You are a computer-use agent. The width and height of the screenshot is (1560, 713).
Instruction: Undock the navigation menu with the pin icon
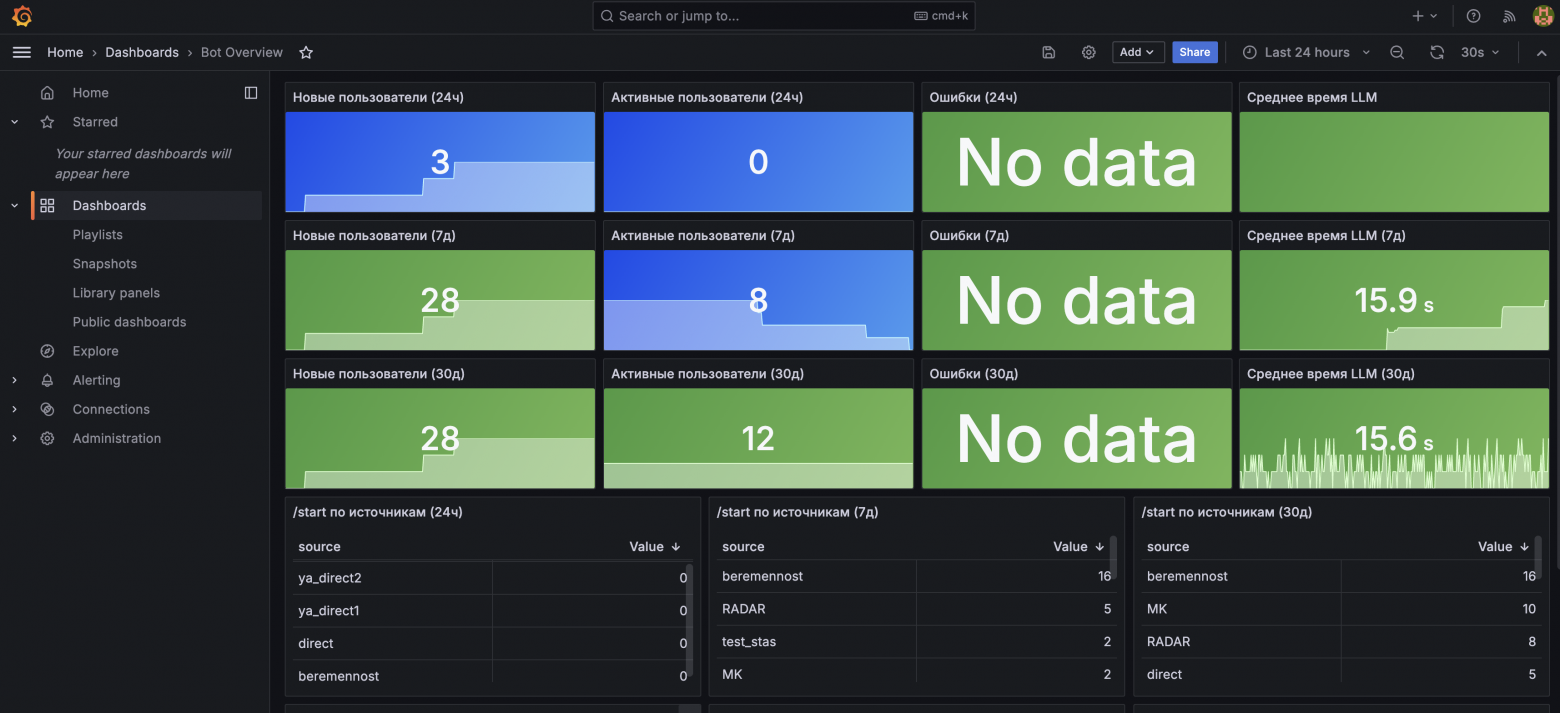(251, 92)
